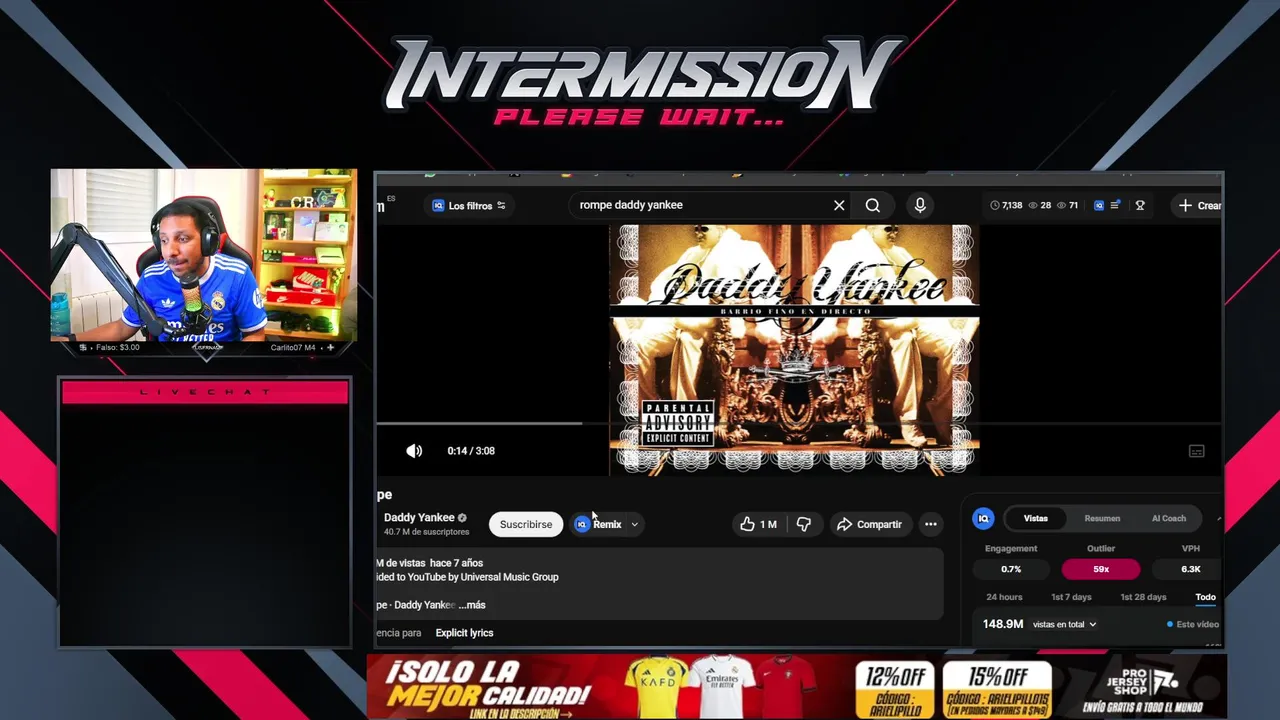Select the Todo range tab
Screen dimensions: 1280x720
1205,597
